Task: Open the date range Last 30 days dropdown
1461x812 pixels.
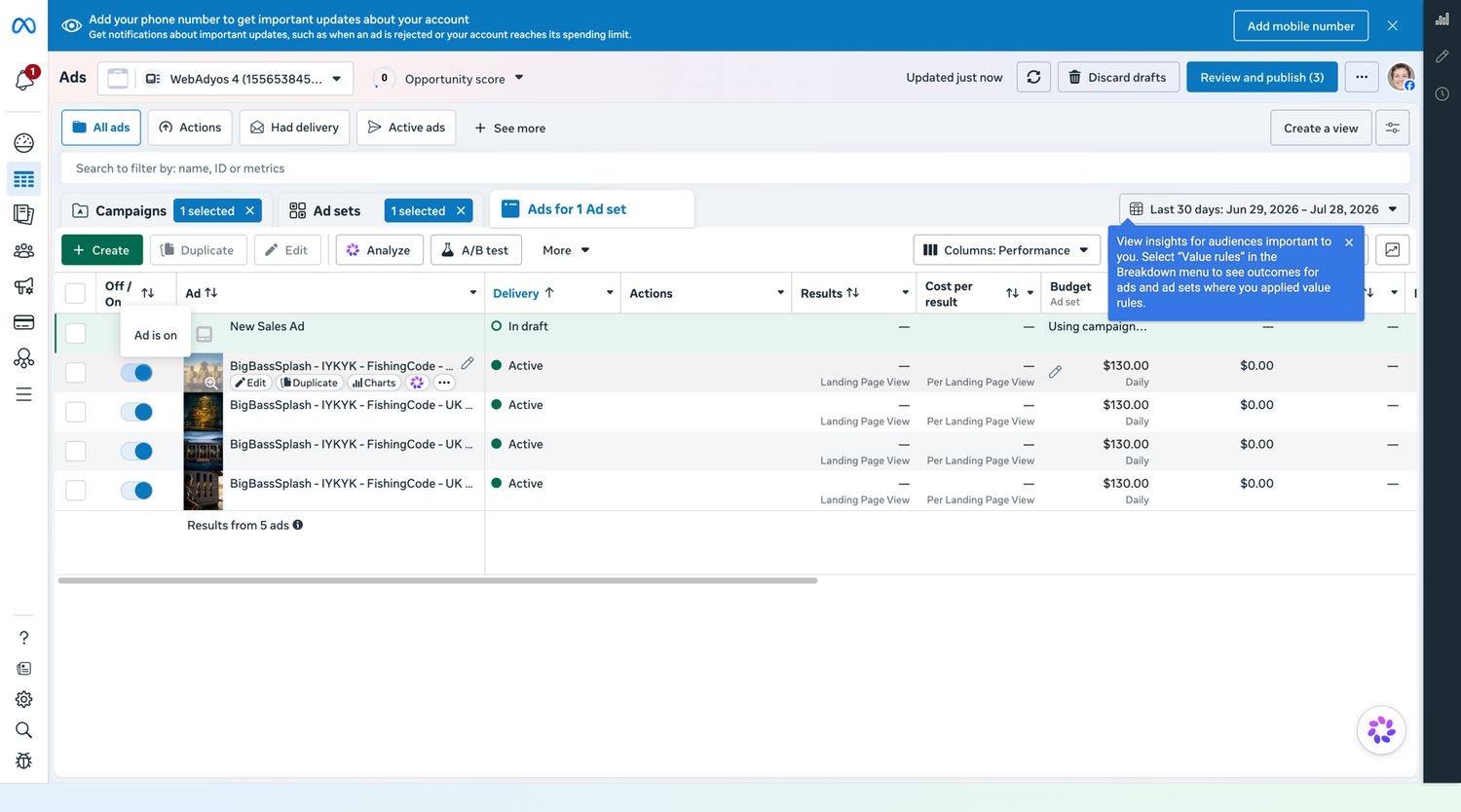Action: [x=1263, y=209]
